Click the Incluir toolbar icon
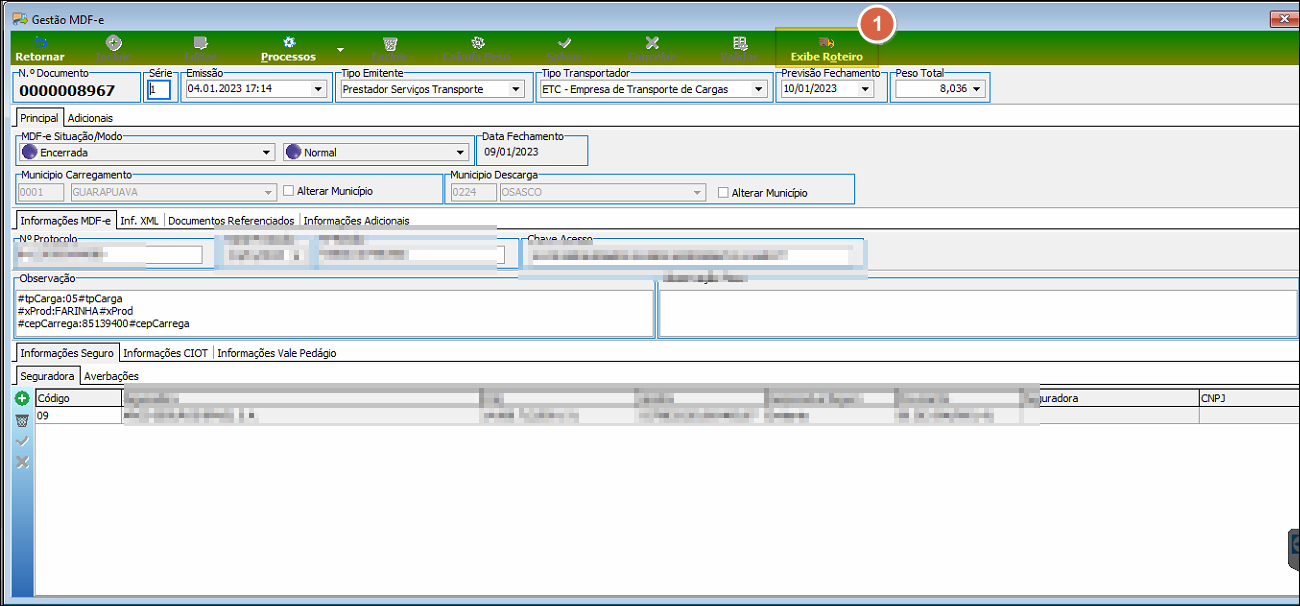Screen dimensions: 1300x606 [114, 43]
